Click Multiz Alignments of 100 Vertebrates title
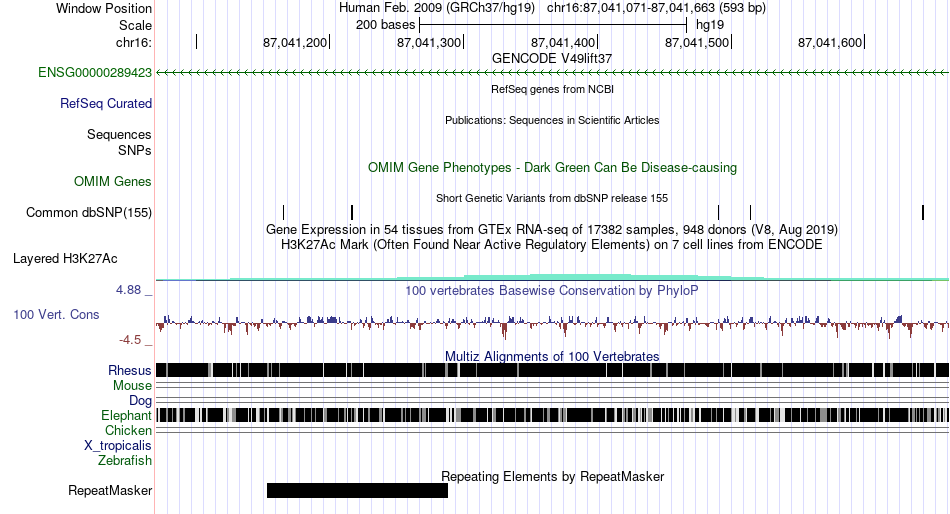The width and height of the screenshot is (950, 514). [552, 356]
